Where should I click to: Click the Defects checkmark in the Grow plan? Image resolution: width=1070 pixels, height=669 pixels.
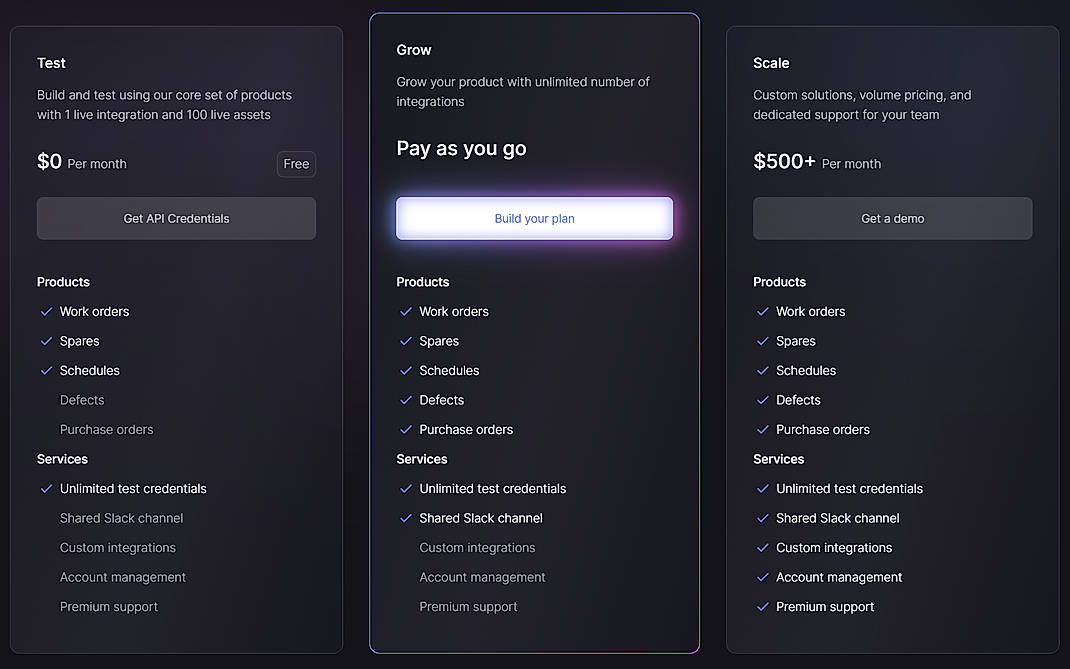[x=406, y=400]
